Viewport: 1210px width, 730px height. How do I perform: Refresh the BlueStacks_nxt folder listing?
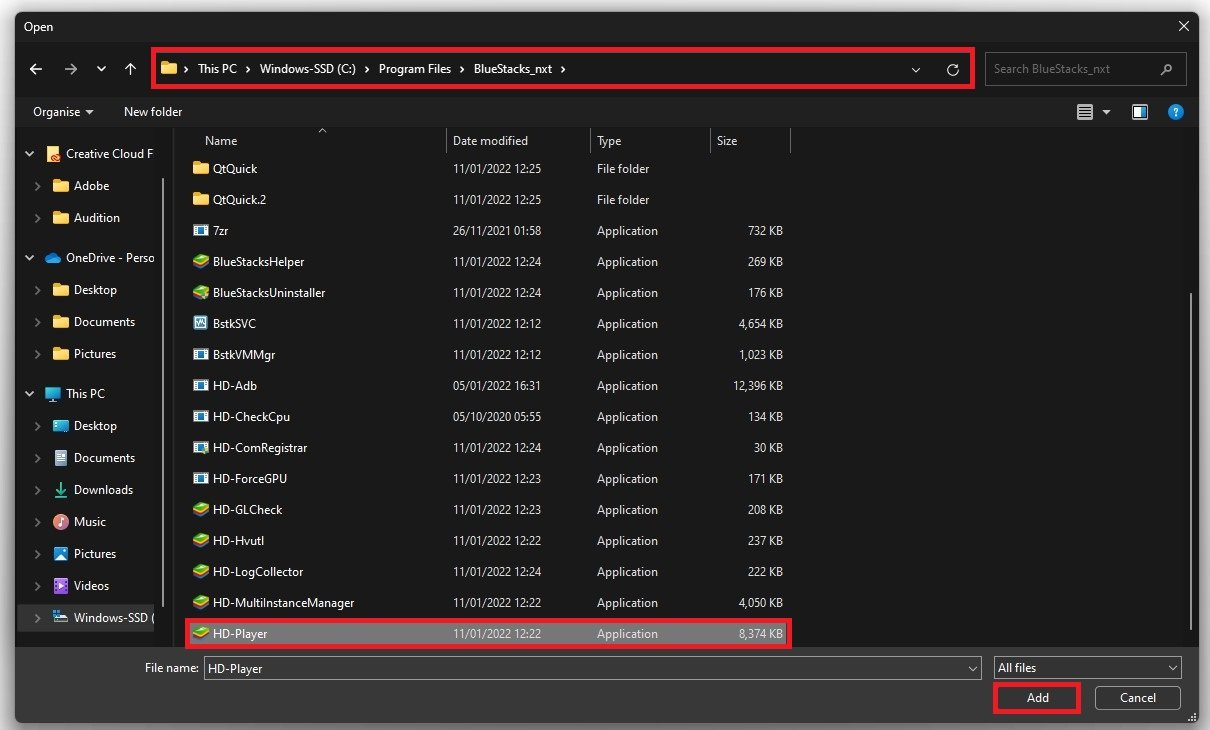[x=952, y=70]
